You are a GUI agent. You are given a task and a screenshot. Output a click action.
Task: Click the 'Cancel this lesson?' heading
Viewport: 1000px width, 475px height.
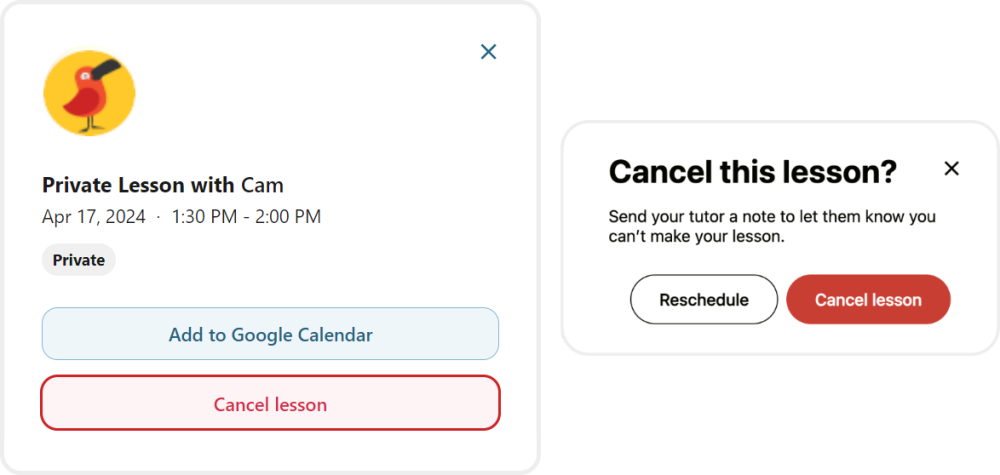(x=752, y=172)
